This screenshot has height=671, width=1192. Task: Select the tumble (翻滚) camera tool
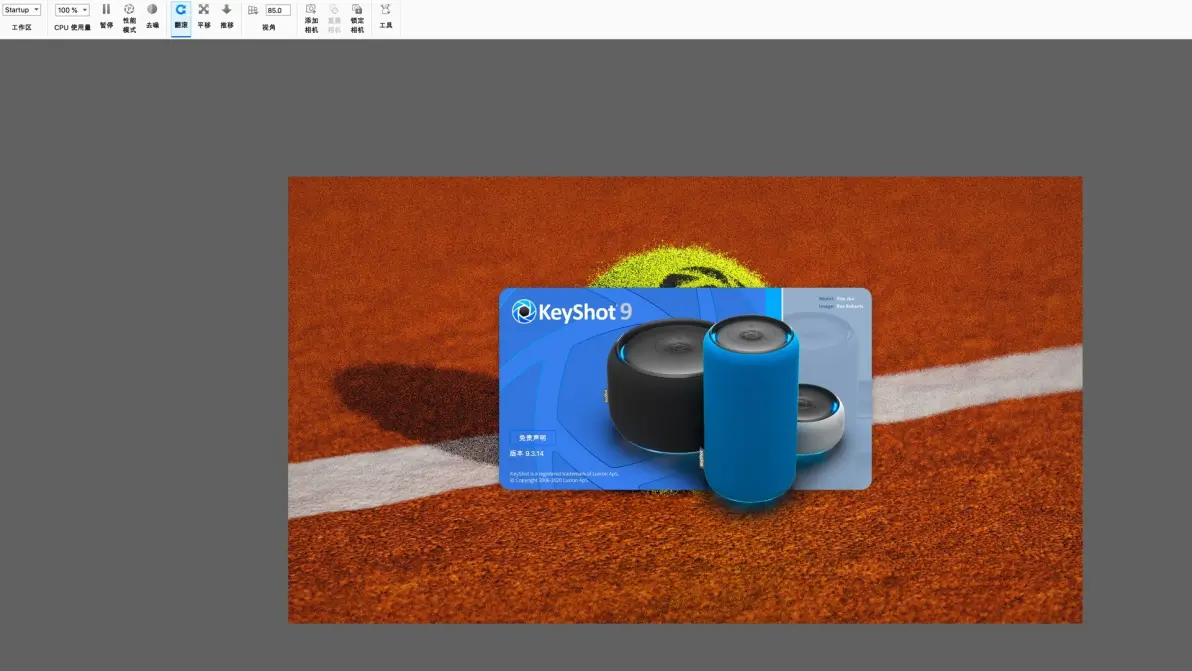[181, 17]
